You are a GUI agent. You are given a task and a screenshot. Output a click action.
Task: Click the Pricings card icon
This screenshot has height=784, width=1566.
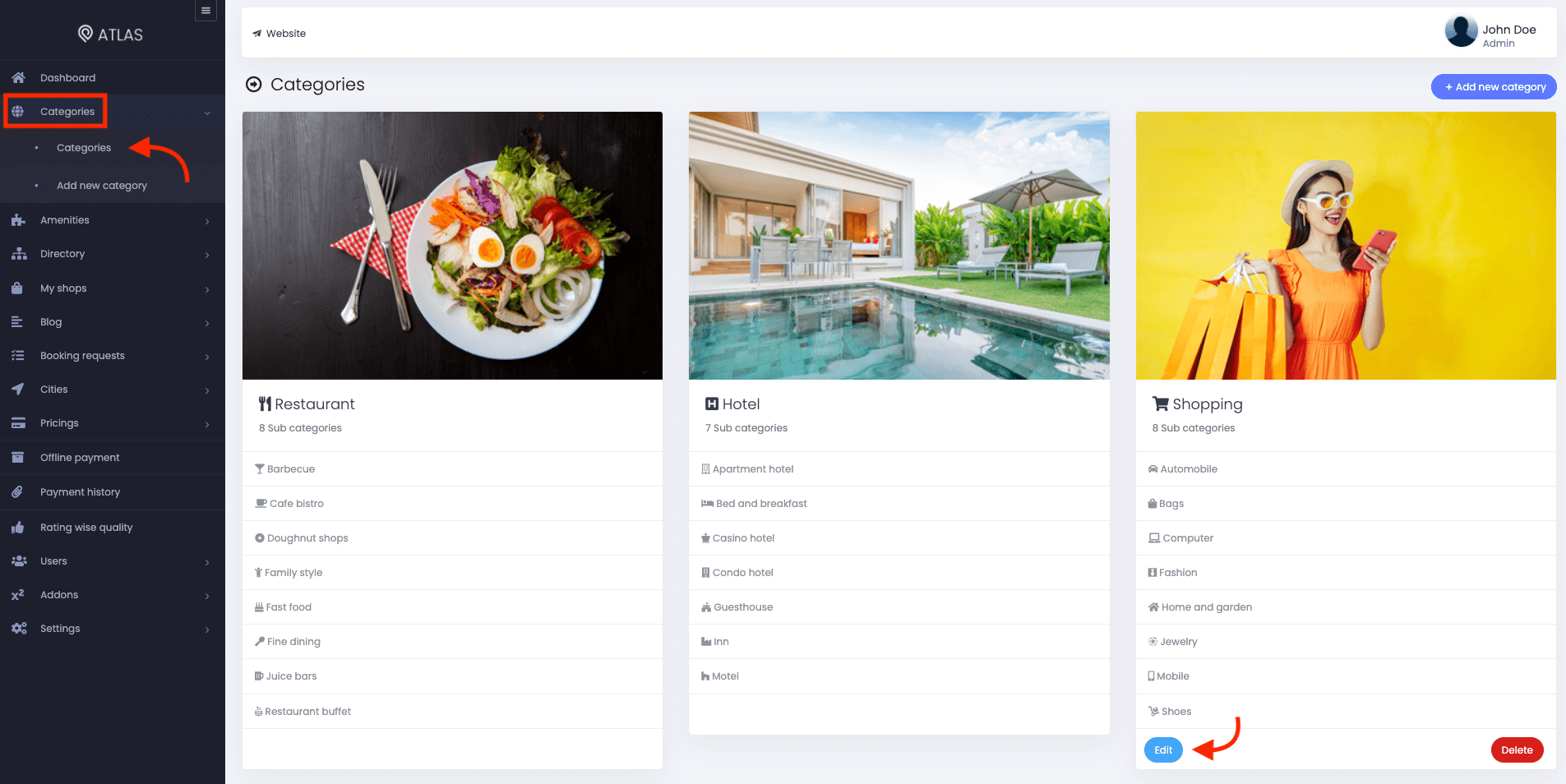click(x=18, y=423)
